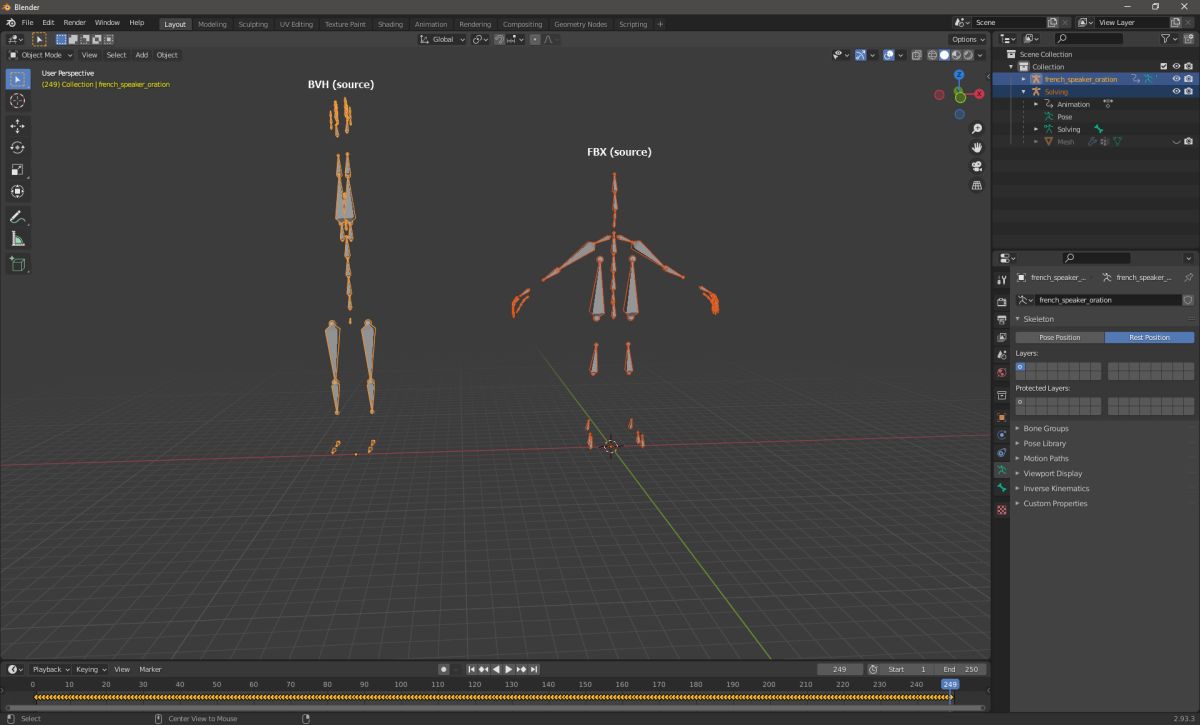The height and width of the screenshot is (725, 1200).
Task: Expand Viewport Display panel
Action: click(x=1052, y=473)
